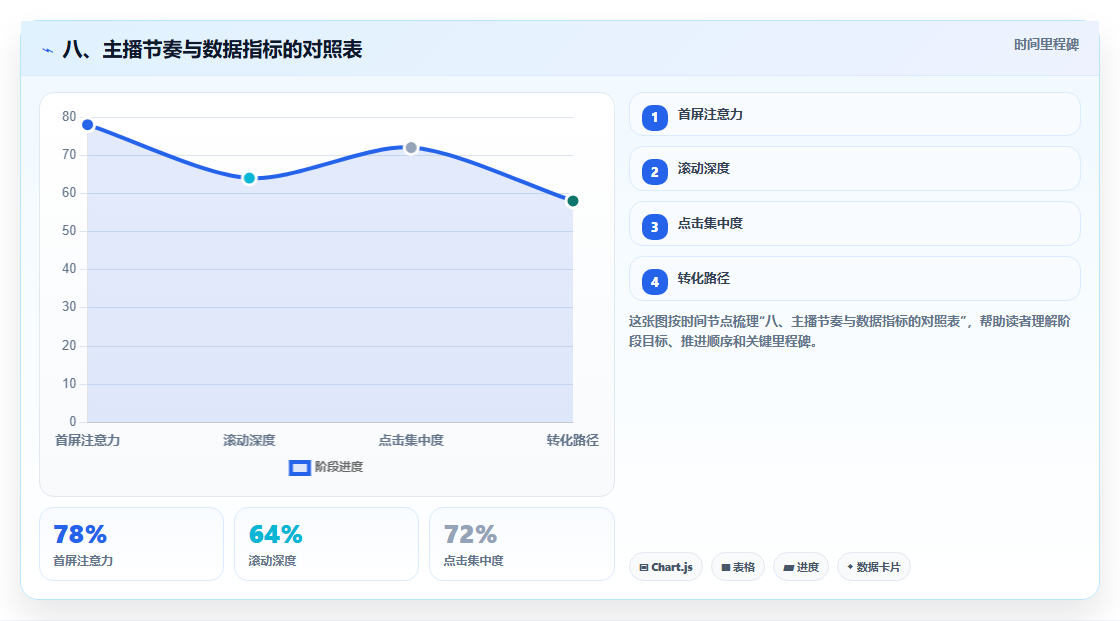Image resolution: width=1120 pixels, height=621 pixels.
Task: Click the 进度 tag chip
Action: tap(801, 567)
